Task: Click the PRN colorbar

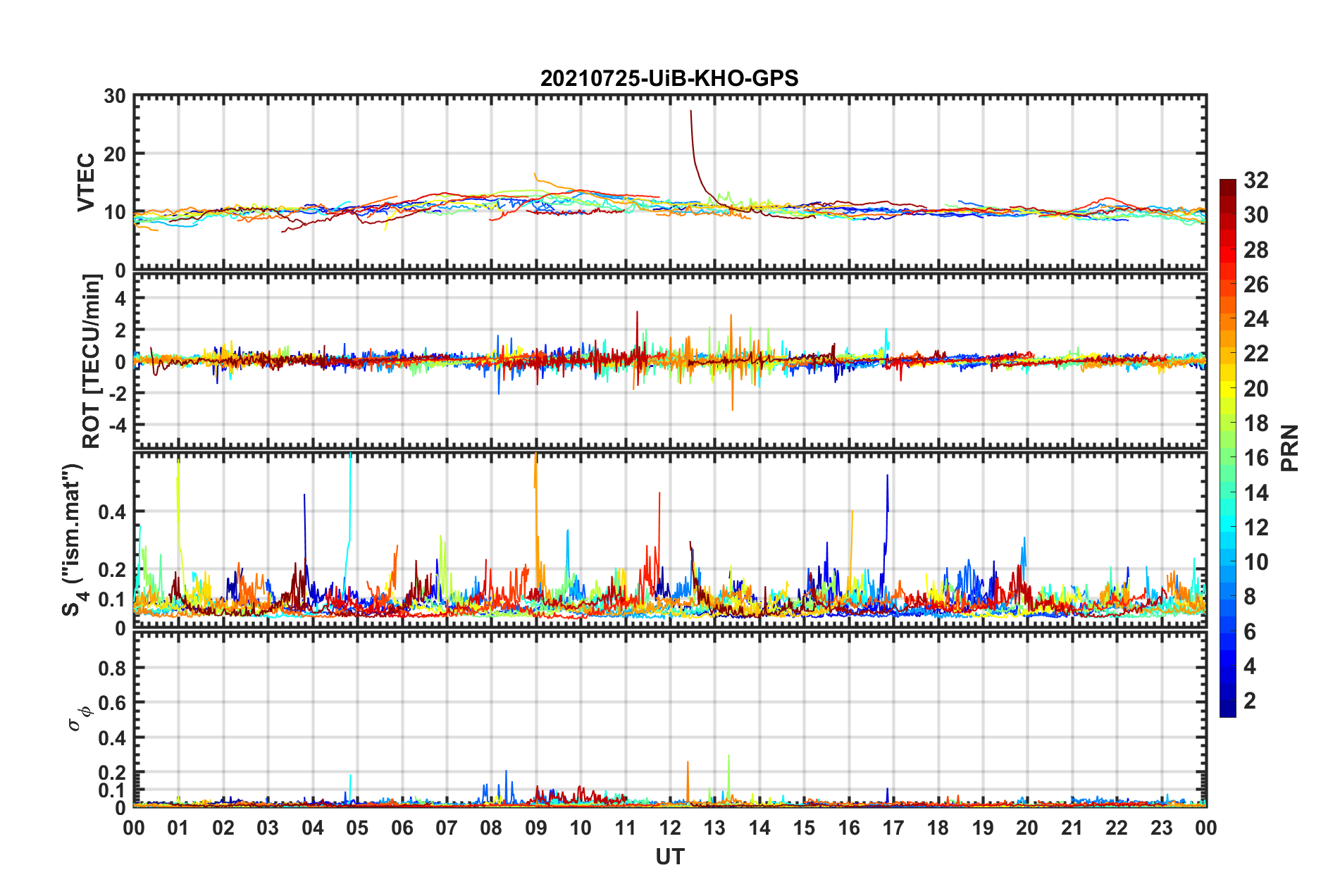Action: (1228, 448)
